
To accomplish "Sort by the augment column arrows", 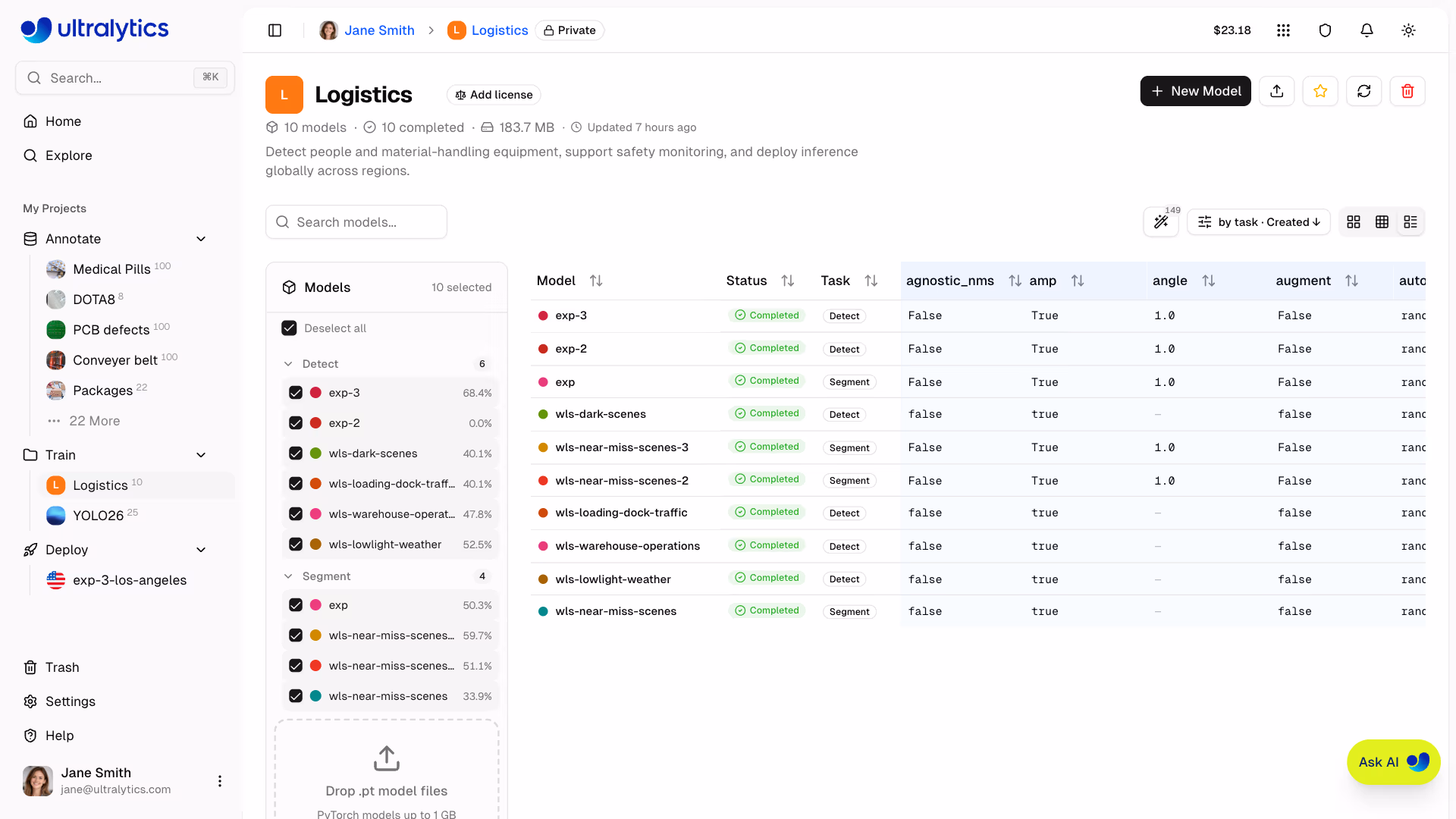I will pyautogui.click(x=1351, y=281).
